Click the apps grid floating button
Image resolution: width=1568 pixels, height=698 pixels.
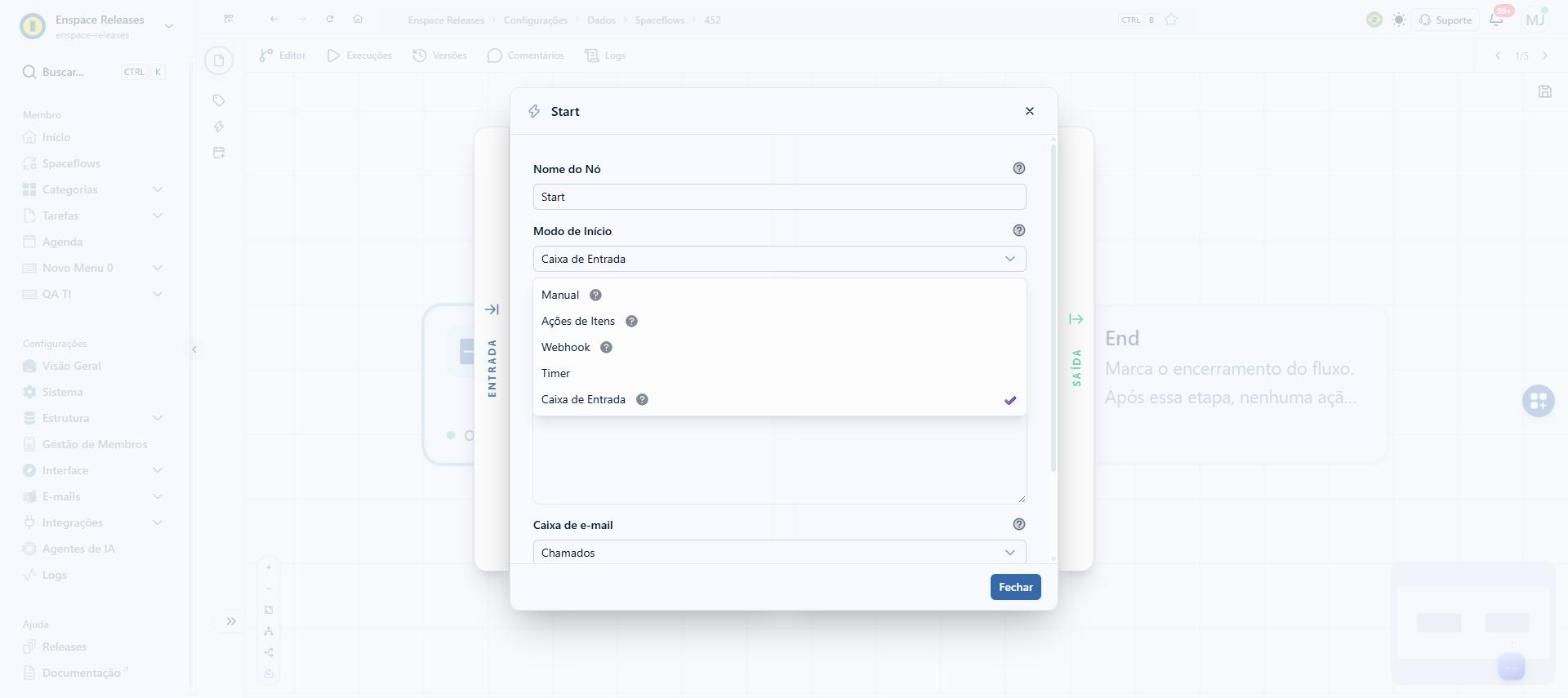click(1538, 401)
